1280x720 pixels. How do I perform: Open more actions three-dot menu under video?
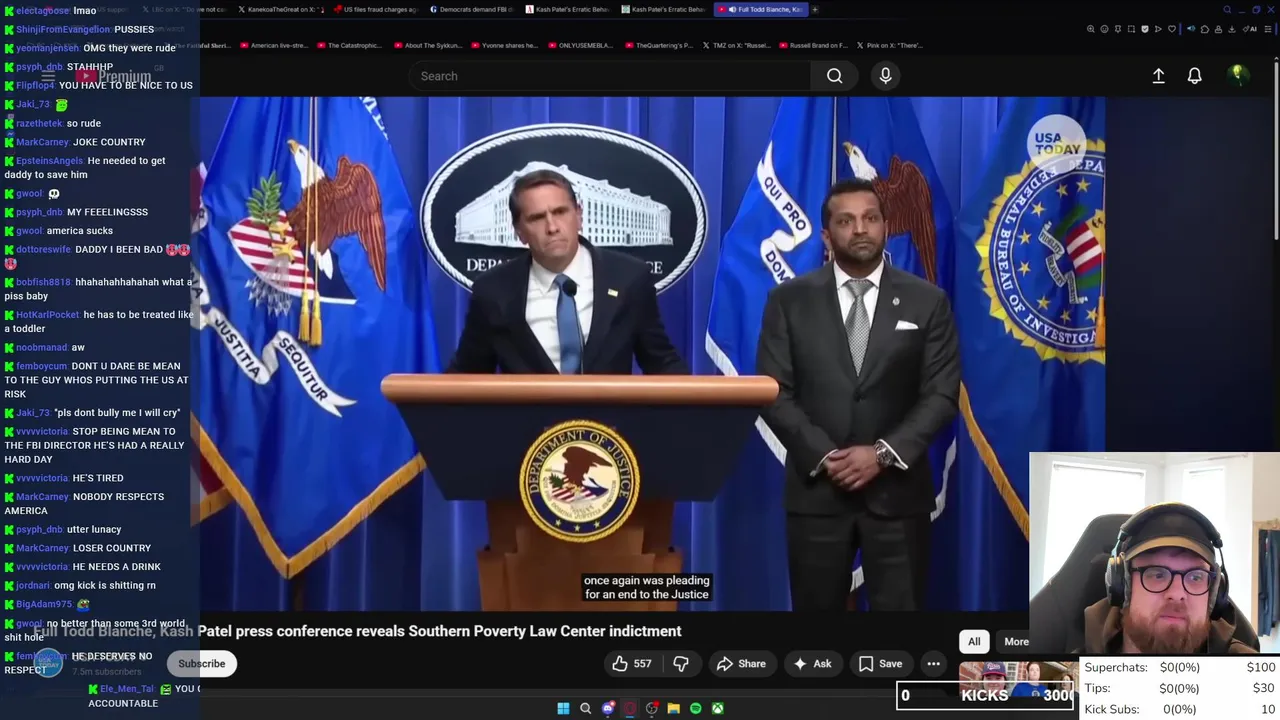933,664
